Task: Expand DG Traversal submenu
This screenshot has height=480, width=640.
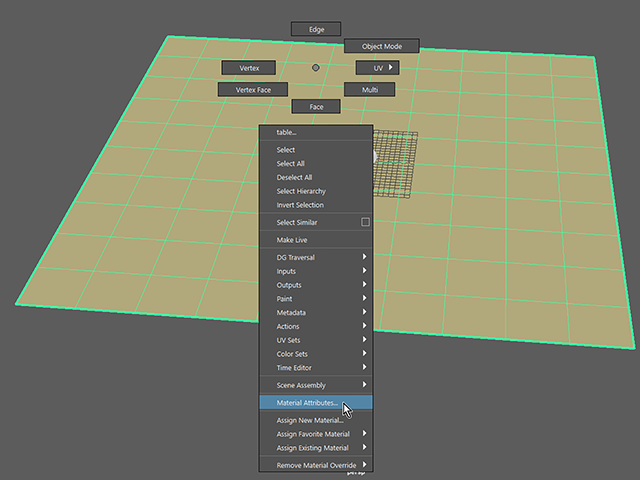Action: 316,258
